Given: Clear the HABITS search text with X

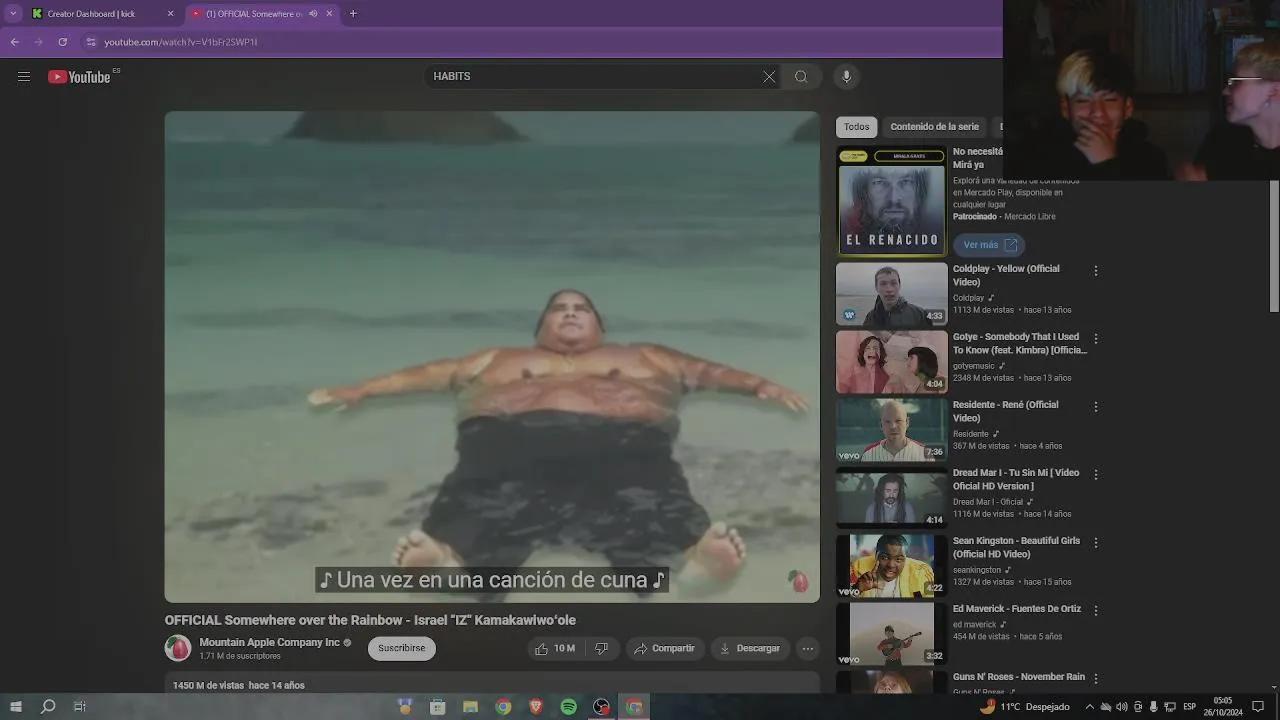Looking at the screenshot, I should [768, 77].
